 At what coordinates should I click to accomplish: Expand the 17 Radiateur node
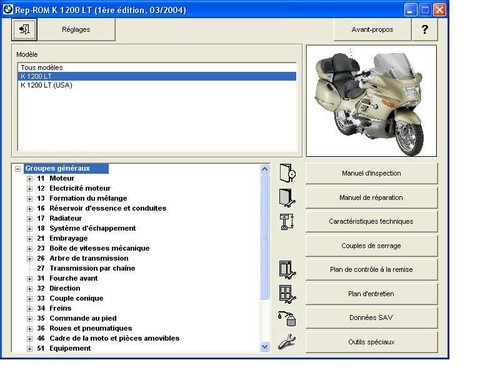coord(30,219)
